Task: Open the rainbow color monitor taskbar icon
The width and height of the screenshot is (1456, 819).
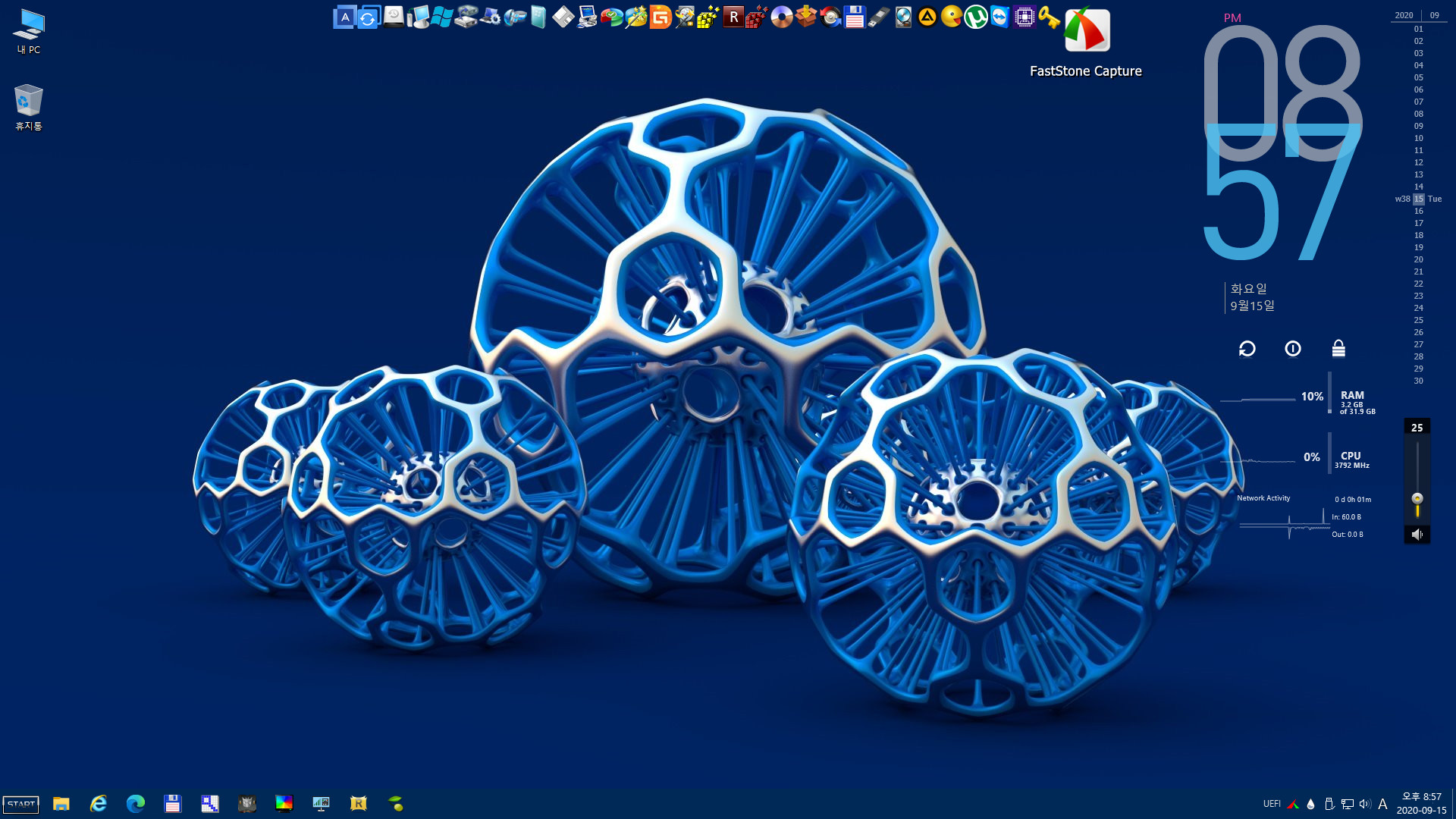Action: point(284,804)
